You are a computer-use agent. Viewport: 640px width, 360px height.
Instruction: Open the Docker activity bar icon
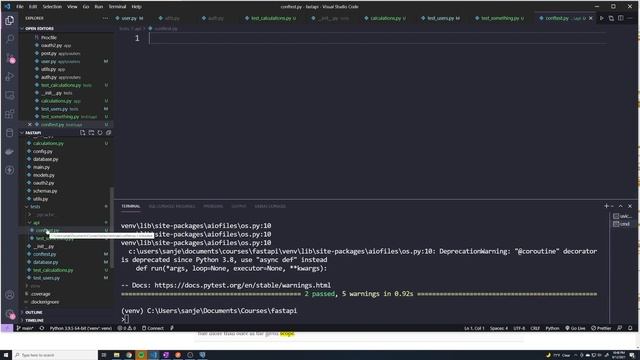(9, 151)
